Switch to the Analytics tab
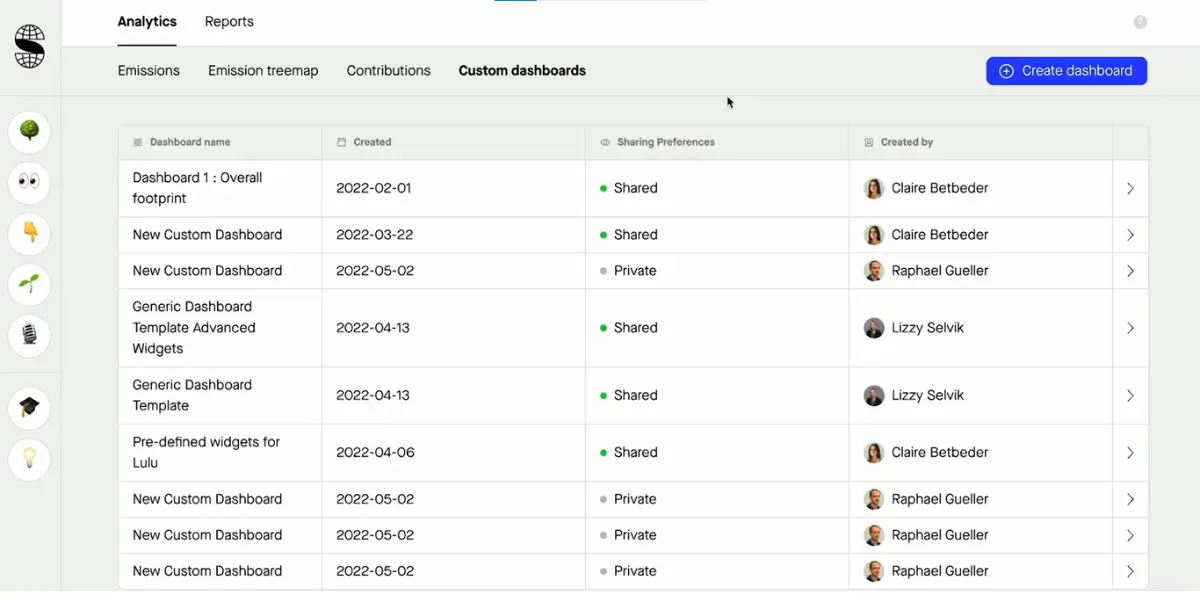The image size is (1200, 600). [x=147, y=22]
